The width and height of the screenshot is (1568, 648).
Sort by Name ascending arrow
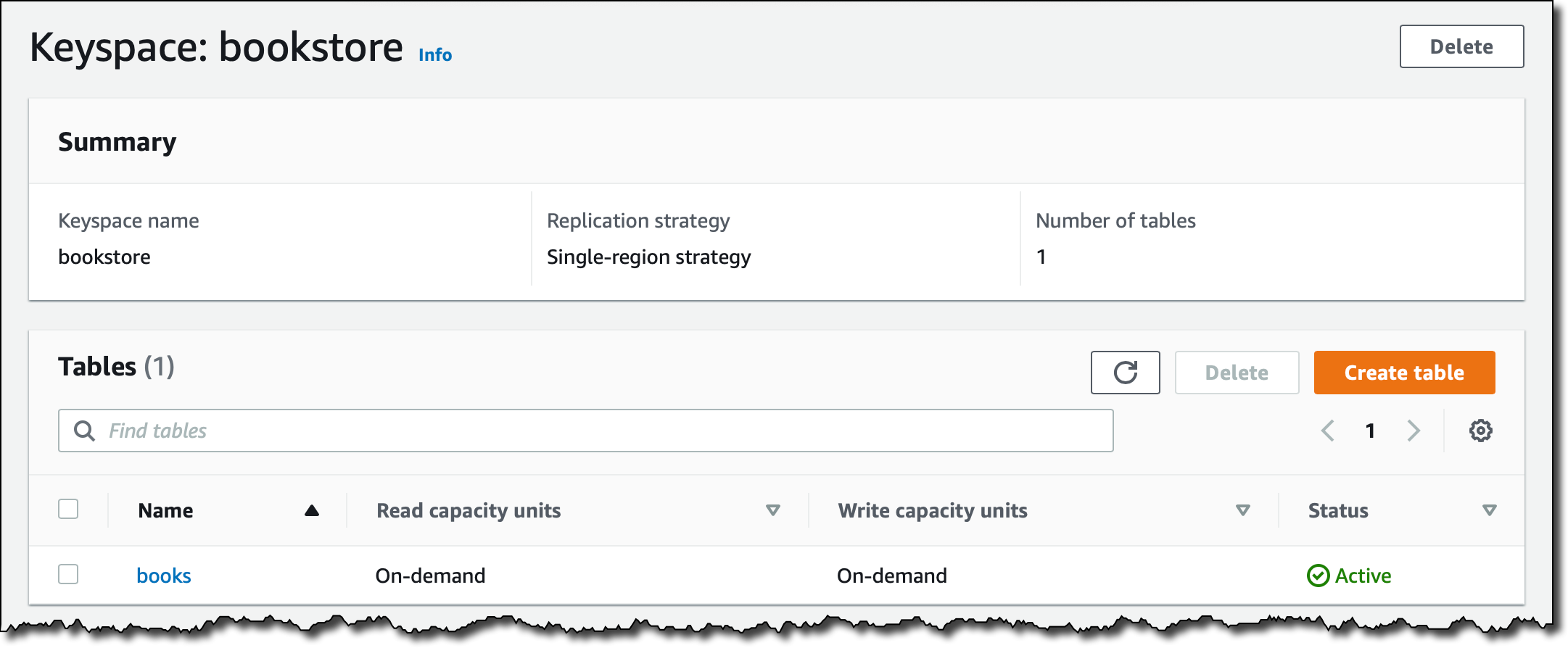(312, 510)
